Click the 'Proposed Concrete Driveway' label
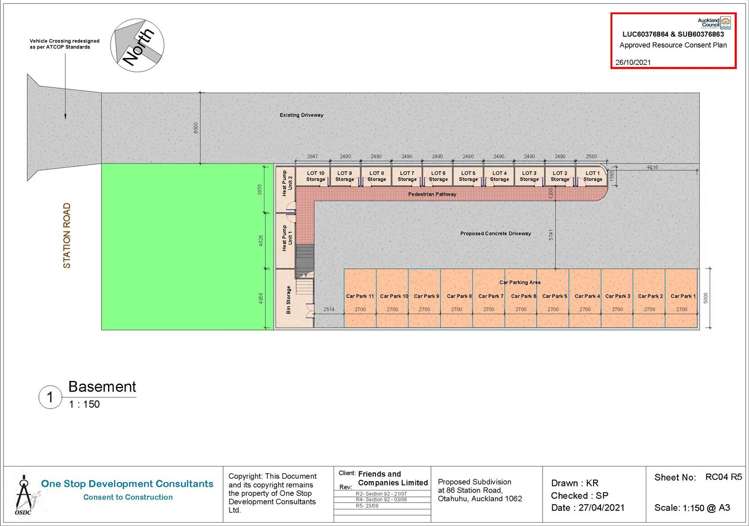 pyautogui.click(x=495, y=234)
